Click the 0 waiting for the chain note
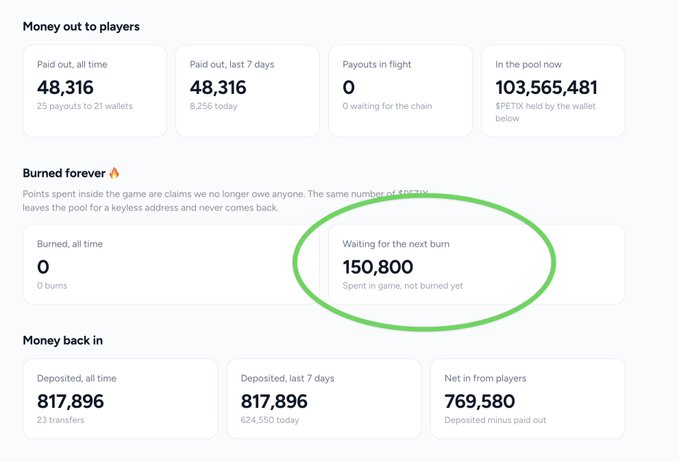Viewport: 679px width, 462px height. (387, 106)
